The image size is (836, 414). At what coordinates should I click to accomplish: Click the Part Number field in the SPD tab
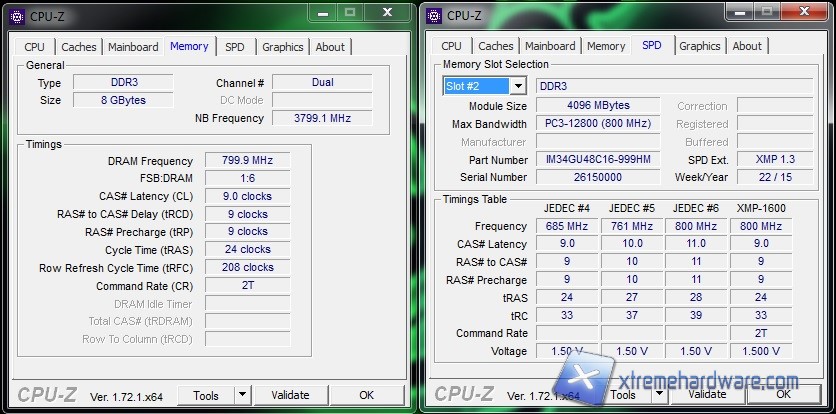(x=598, y=160)
